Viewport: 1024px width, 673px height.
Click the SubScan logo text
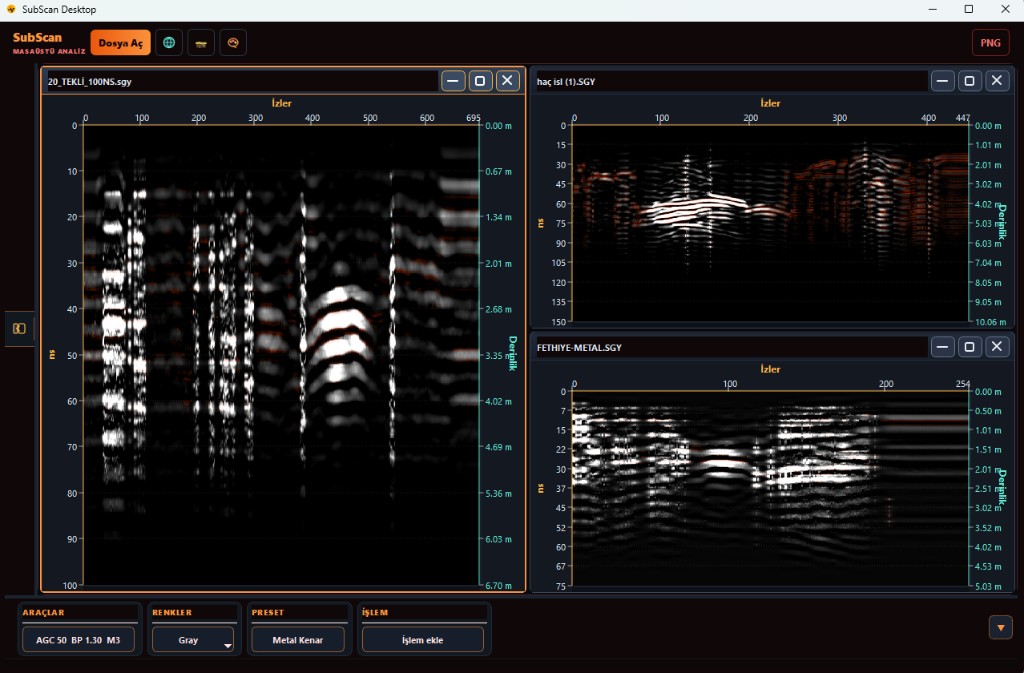(x=37, y=38)
